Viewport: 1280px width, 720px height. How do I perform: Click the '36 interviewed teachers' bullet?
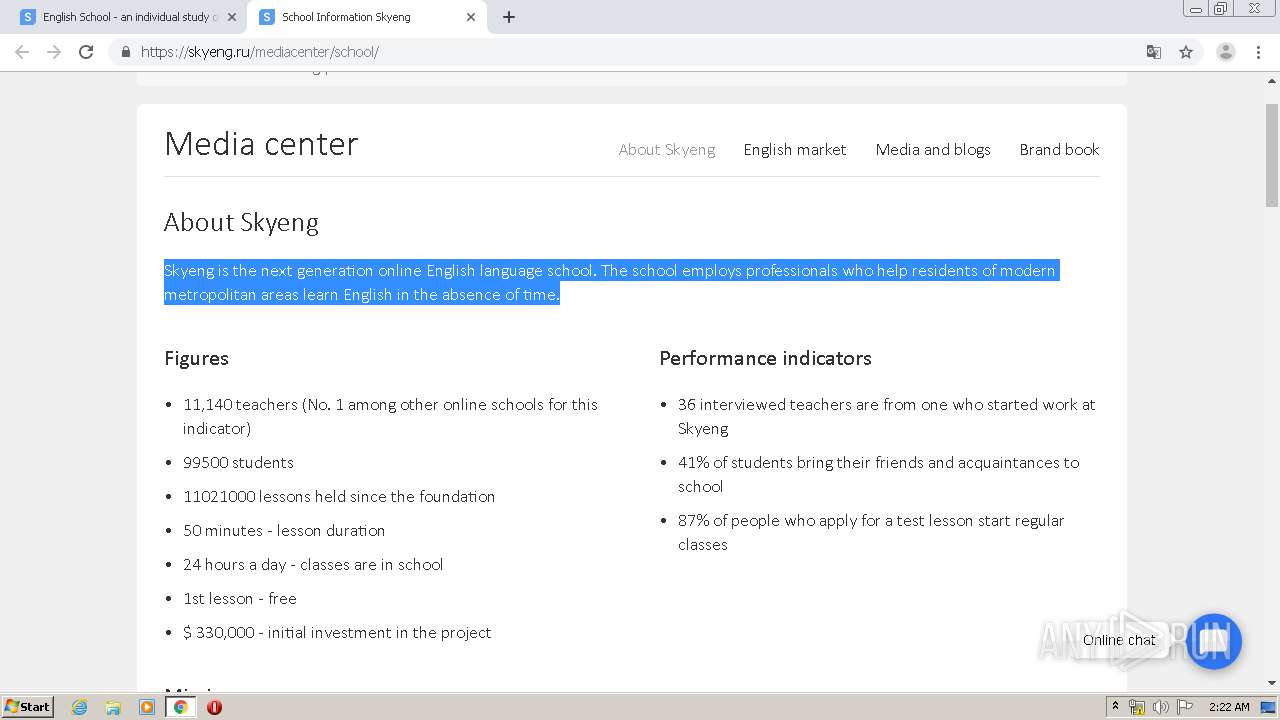pos(886,417)
